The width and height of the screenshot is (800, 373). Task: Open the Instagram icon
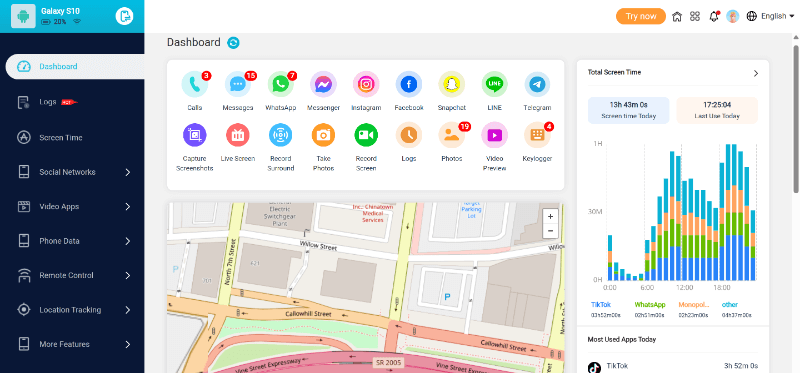tap(366, 85)
